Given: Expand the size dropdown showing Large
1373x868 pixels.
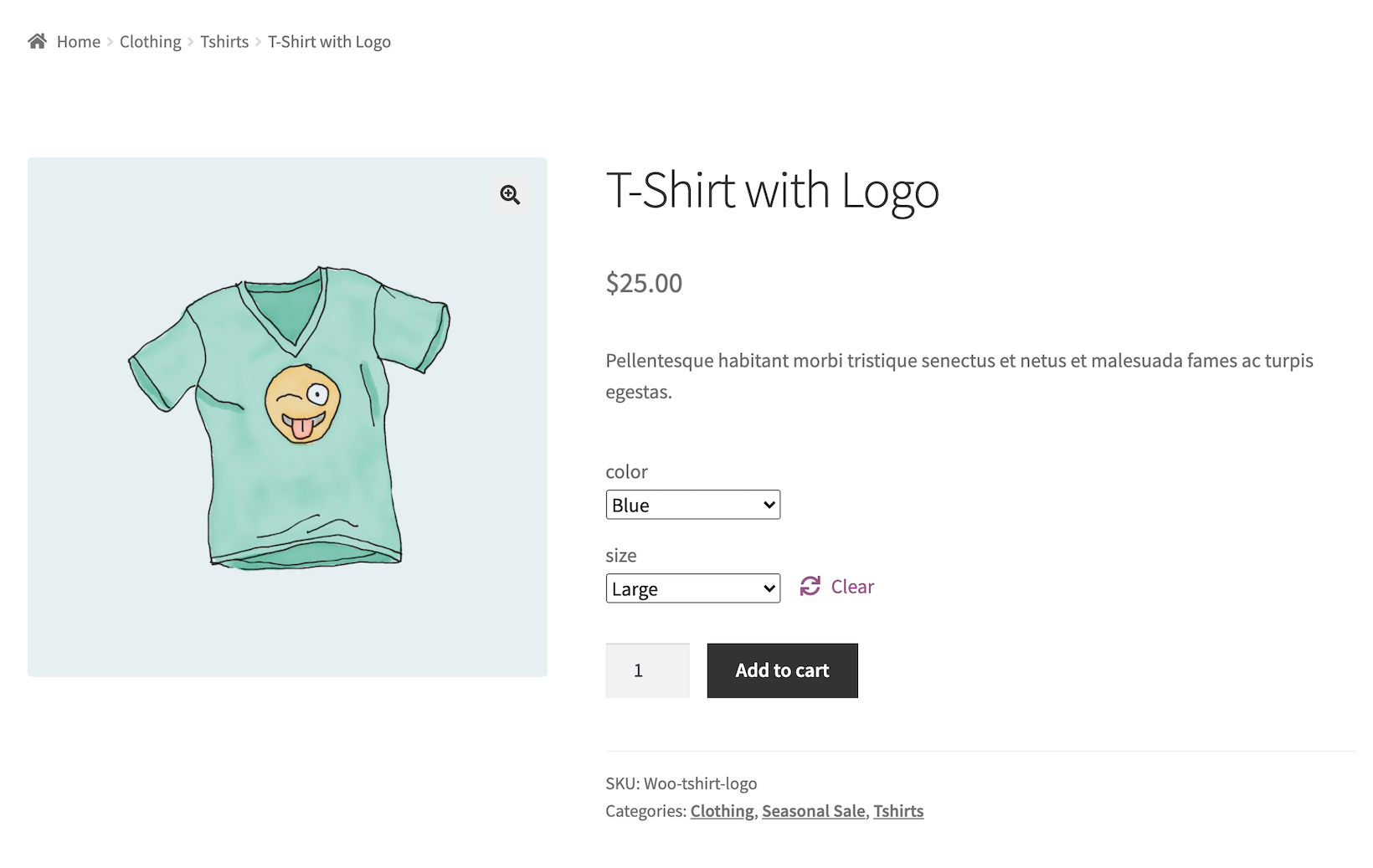Looking at the screenshot, I should point(692,588).
